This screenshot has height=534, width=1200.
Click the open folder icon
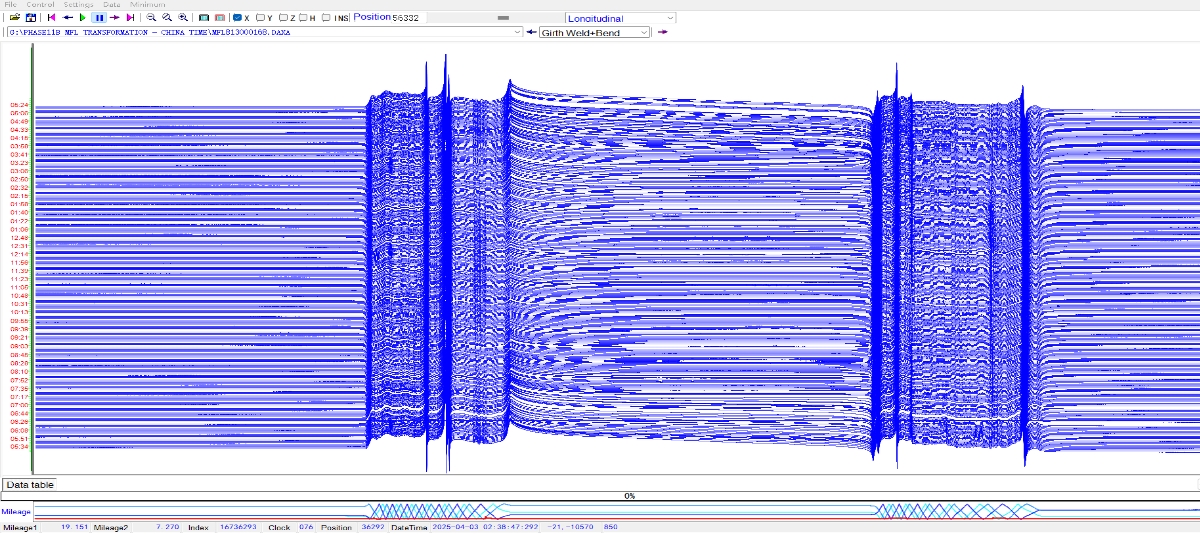[15, 18]
